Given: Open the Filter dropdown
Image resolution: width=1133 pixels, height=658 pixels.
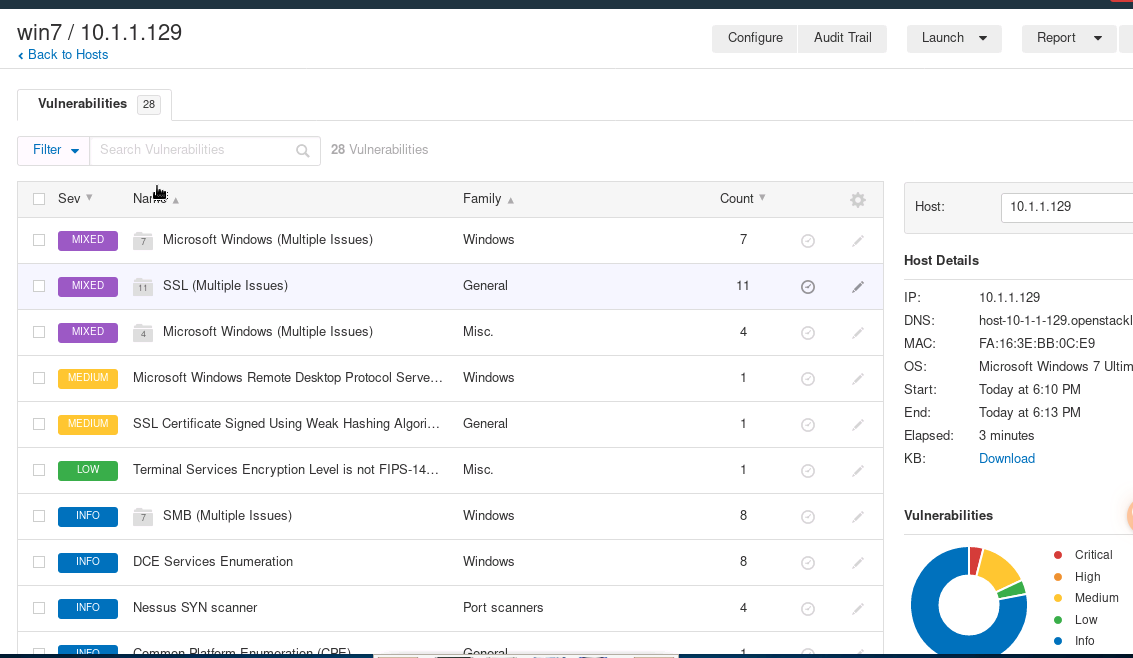Looking at the screenshot, I should (54, 150).
